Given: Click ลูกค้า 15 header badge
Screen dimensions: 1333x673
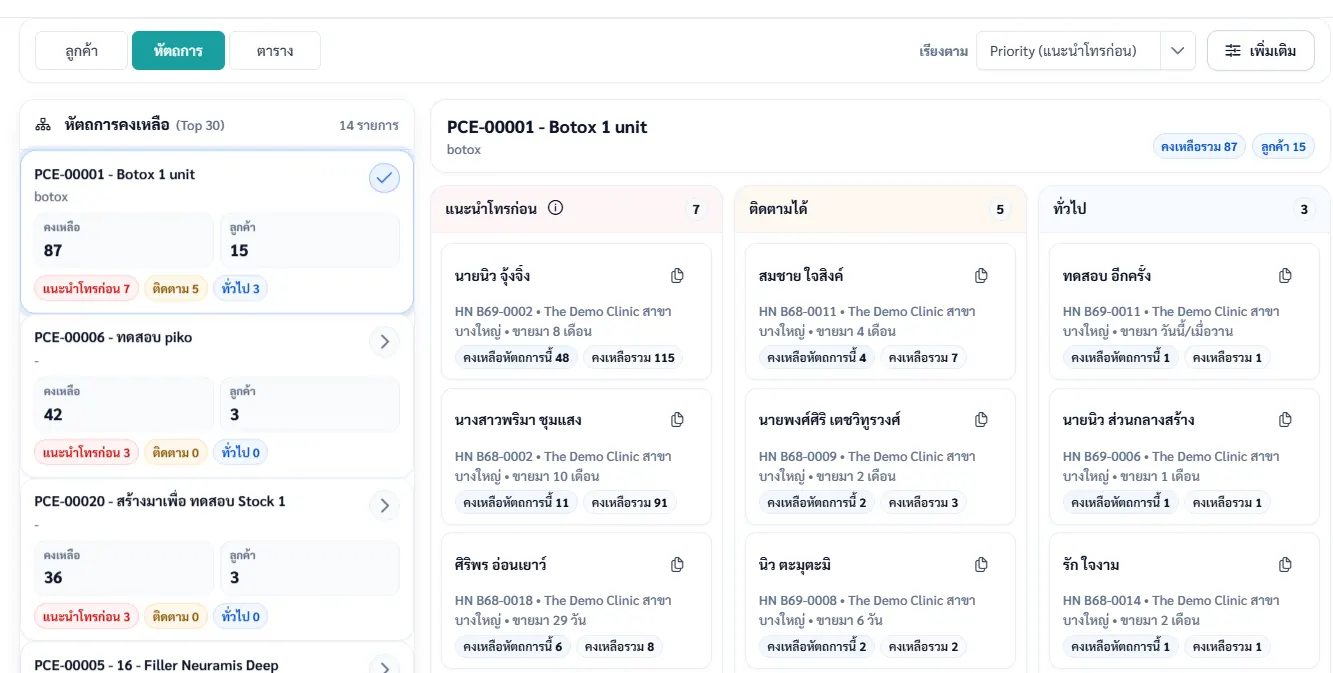Looking at the screenshot, I should (x=1283, y=147).
